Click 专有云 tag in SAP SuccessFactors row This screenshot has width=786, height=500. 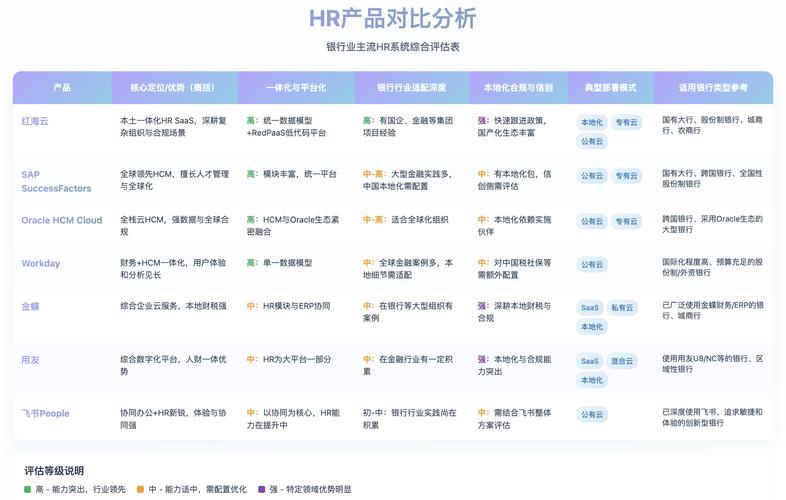[x=627, y=176]
